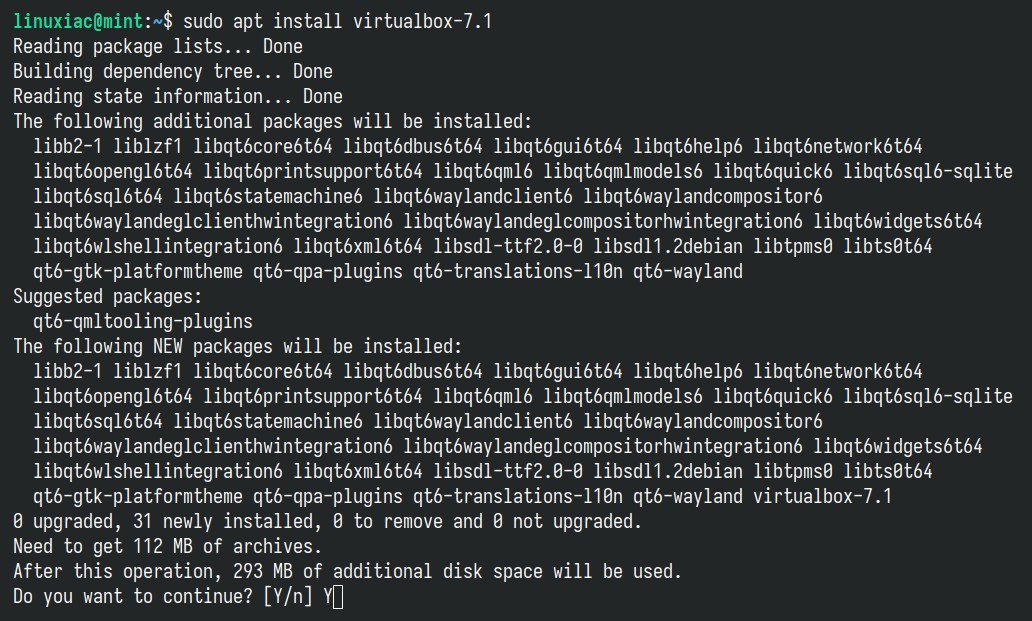Click qt6-translations-l10n in the NEW packages list
This screenshot has width=1032, height=621.
tap(518, 497)
